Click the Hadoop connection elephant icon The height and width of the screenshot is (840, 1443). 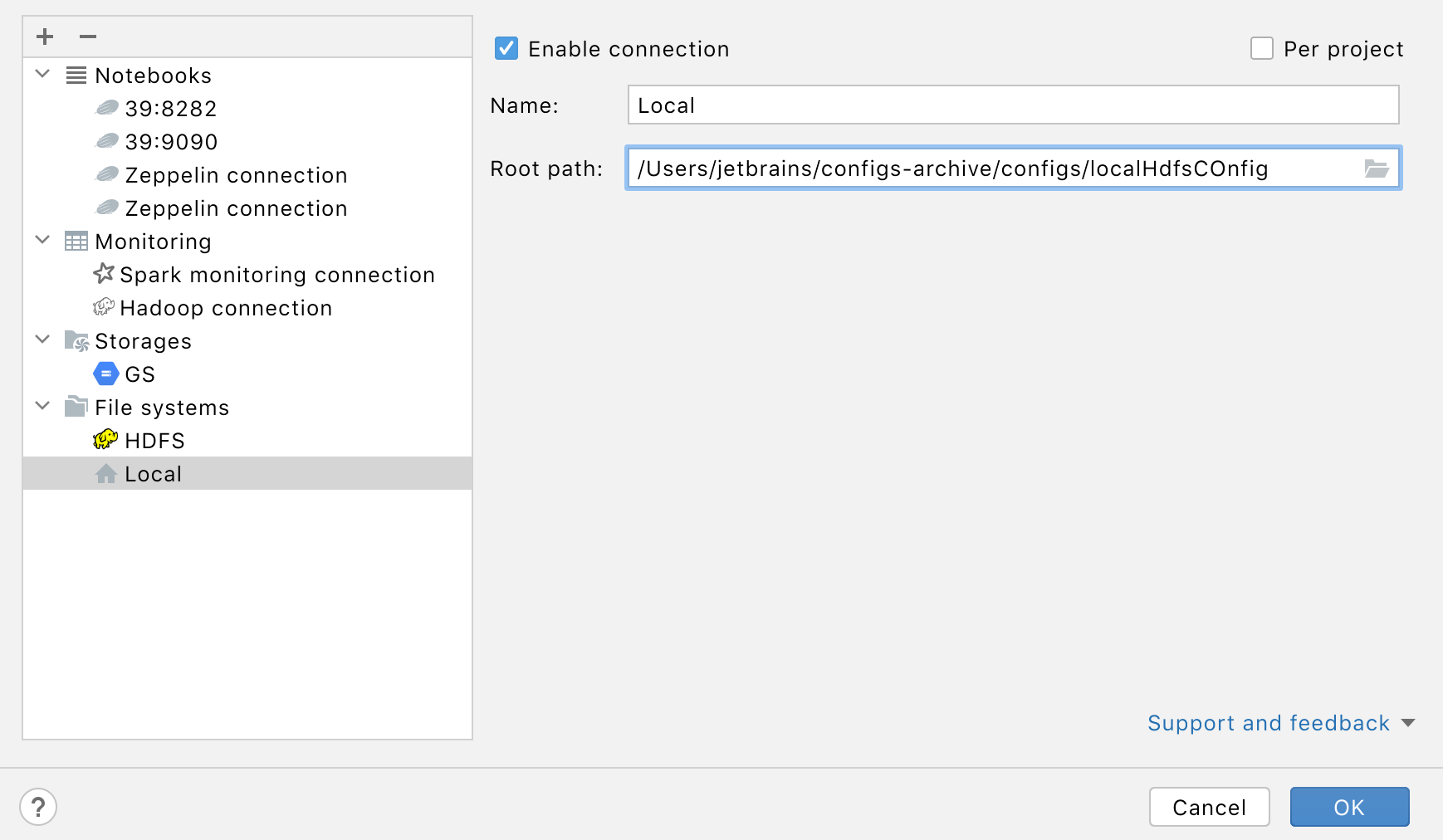coord(104,308)
